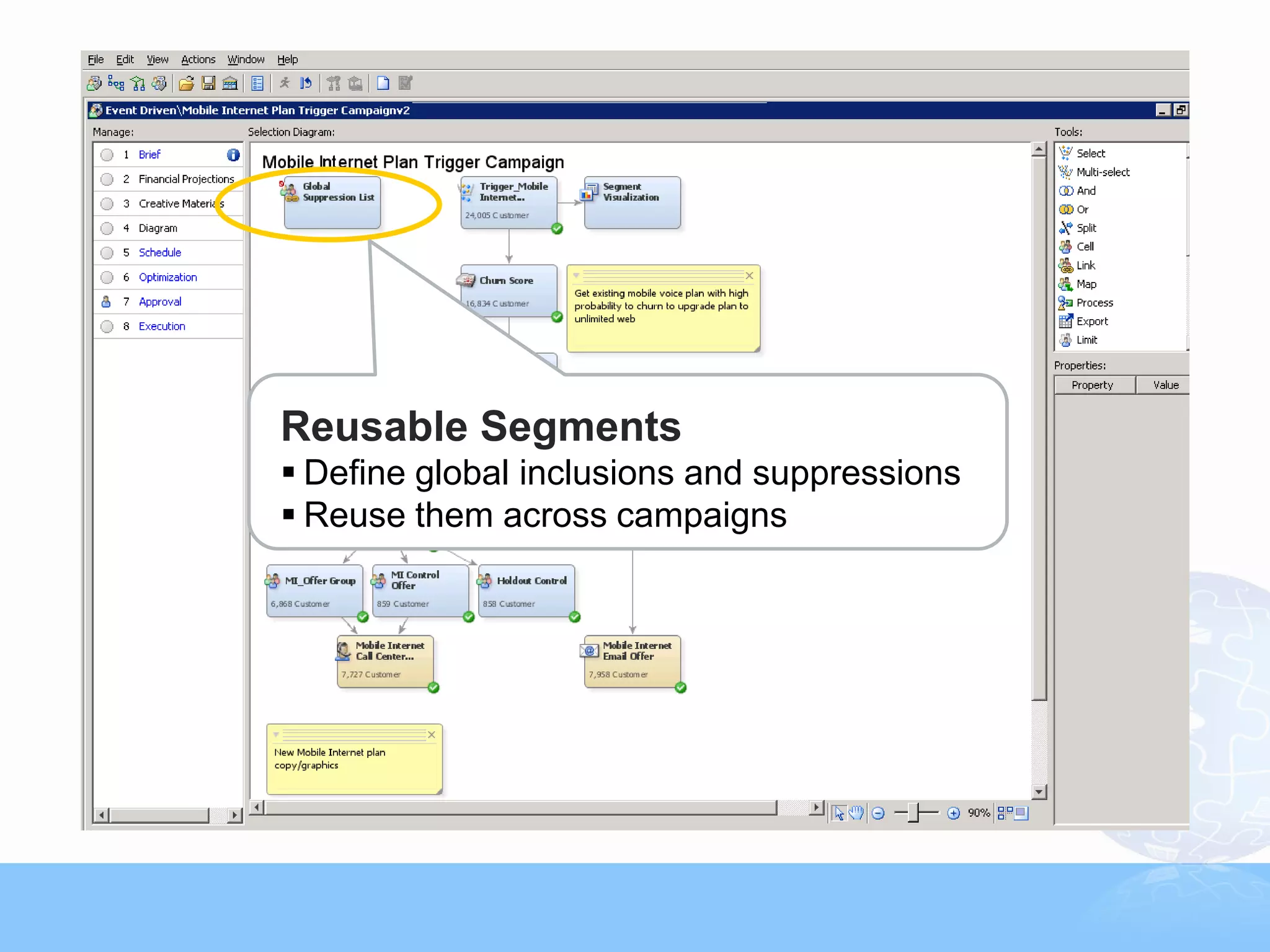Open the Edit menu
Image resolution: width=1270 pixels, height=952 pixels.
(x=125, y=59)
